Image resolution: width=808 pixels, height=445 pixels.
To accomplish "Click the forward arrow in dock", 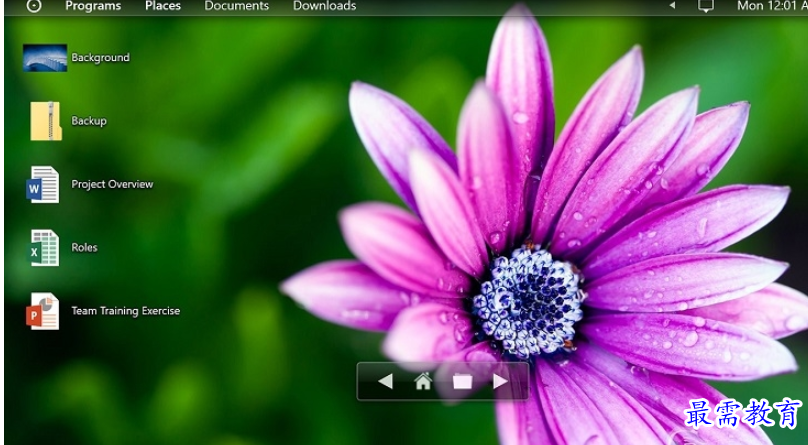I will coord(500,382).
